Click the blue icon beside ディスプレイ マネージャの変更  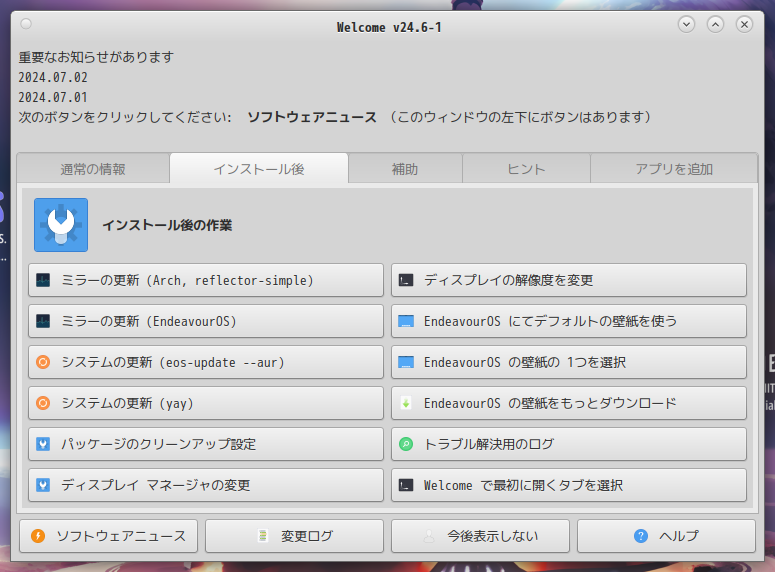coord(43,485)
